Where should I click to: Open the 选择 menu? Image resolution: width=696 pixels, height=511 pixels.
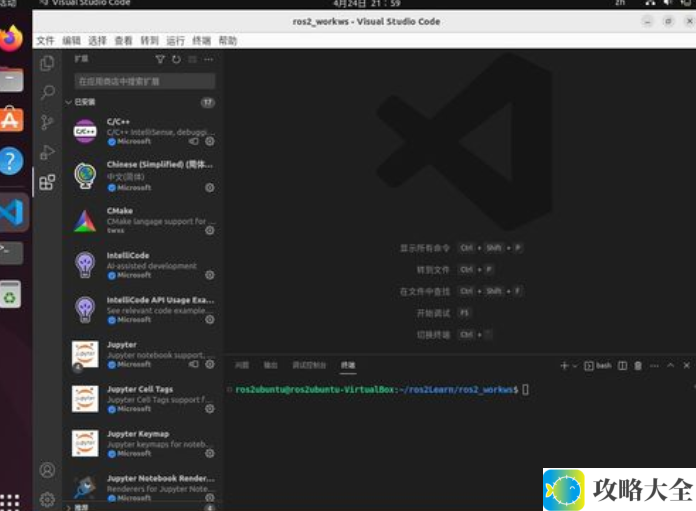pos(97,41)
